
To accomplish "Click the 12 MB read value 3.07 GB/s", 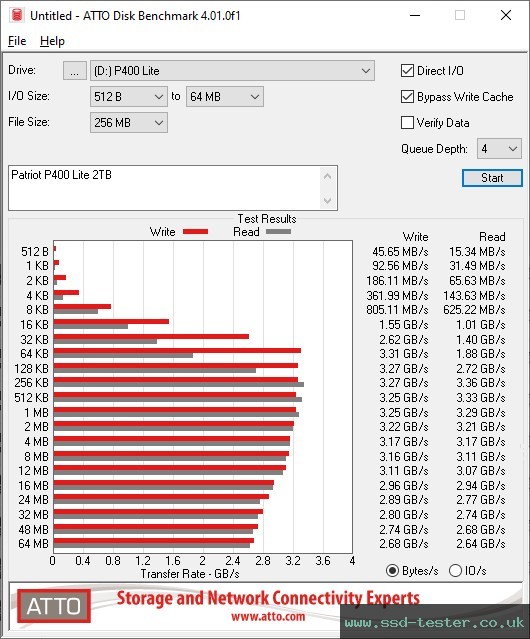I will (481, 471).
